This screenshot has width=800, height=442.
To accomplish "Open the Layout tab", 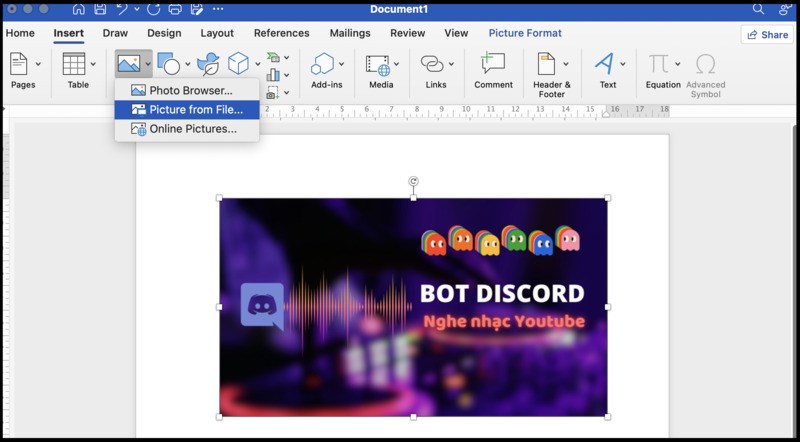I will tap(217, 33).
